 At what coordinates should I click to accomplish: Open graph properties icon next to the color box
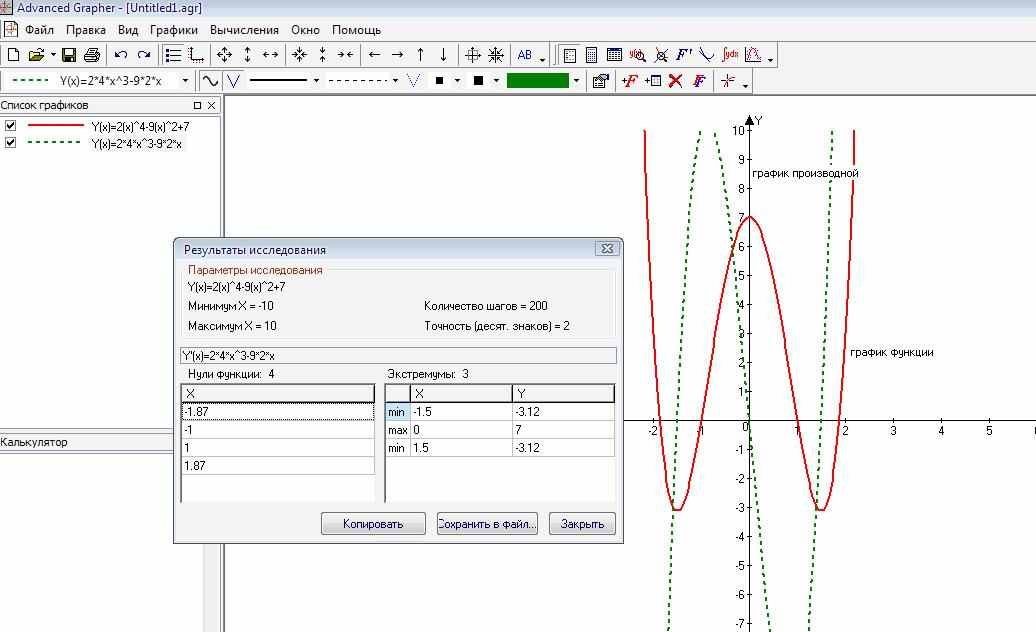coord(601,81)
